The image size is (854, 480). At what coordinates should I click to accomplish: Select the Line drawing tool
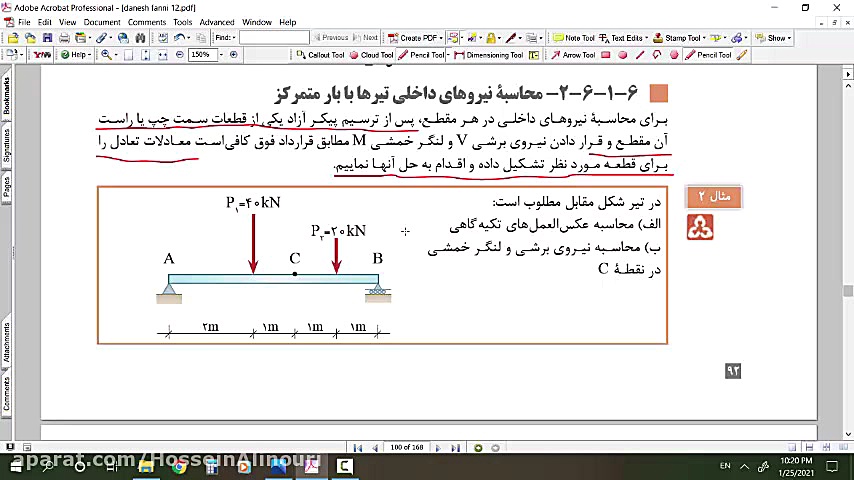[x=640, y=55]
